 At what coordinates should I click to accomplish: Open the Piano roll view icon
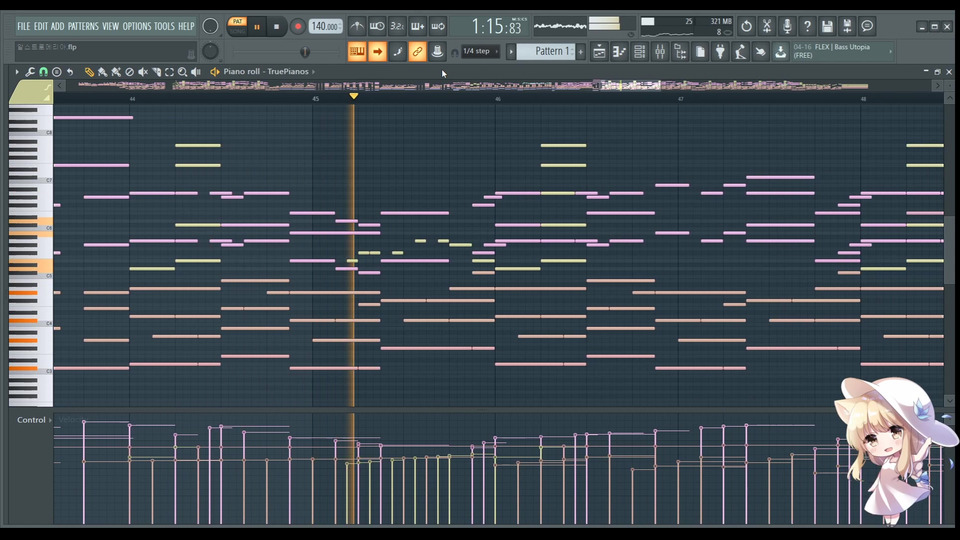click(x=620, y=52)
